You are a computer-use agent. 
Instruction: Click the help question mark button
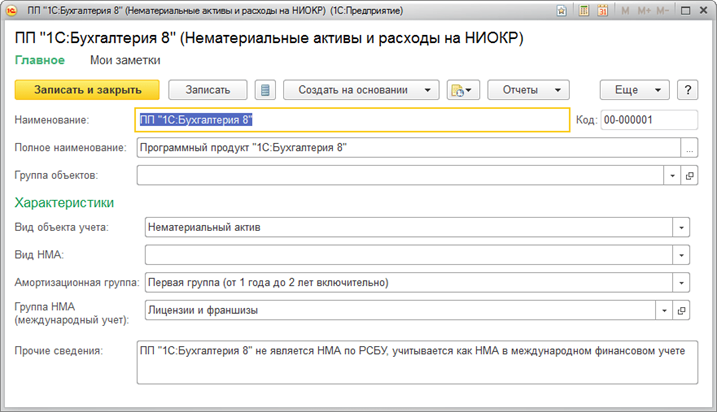point(687,90)
